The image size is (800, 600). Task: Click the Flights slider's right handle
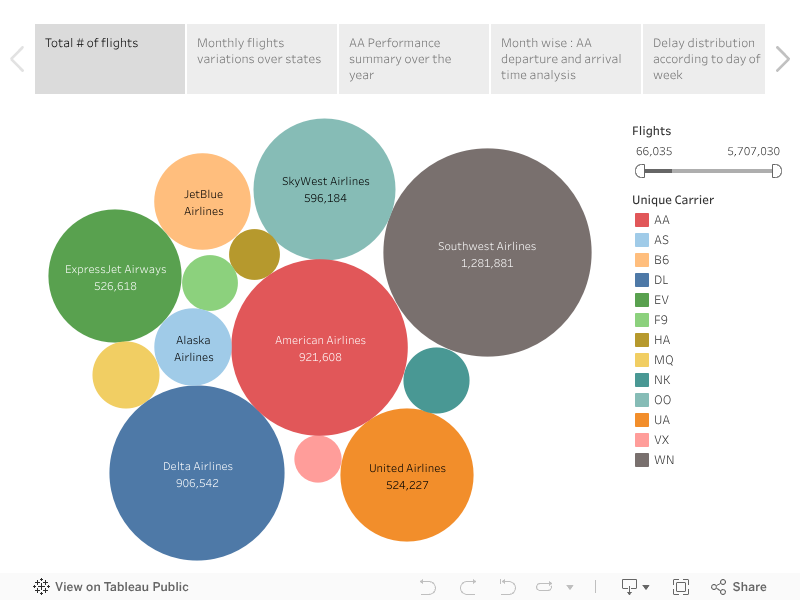[x=776, y=171]
